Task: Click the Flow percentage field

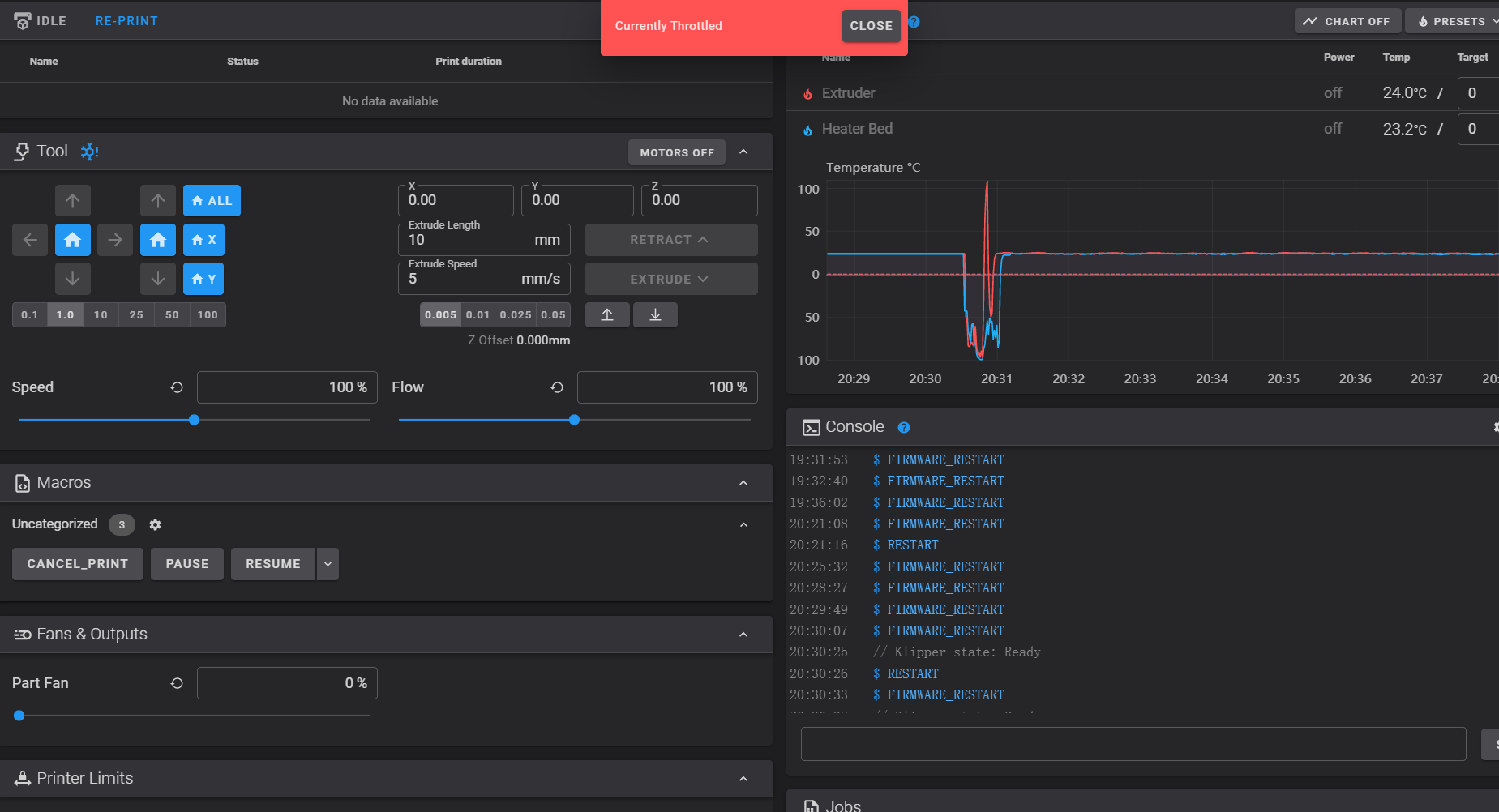Action: [667, 387]
